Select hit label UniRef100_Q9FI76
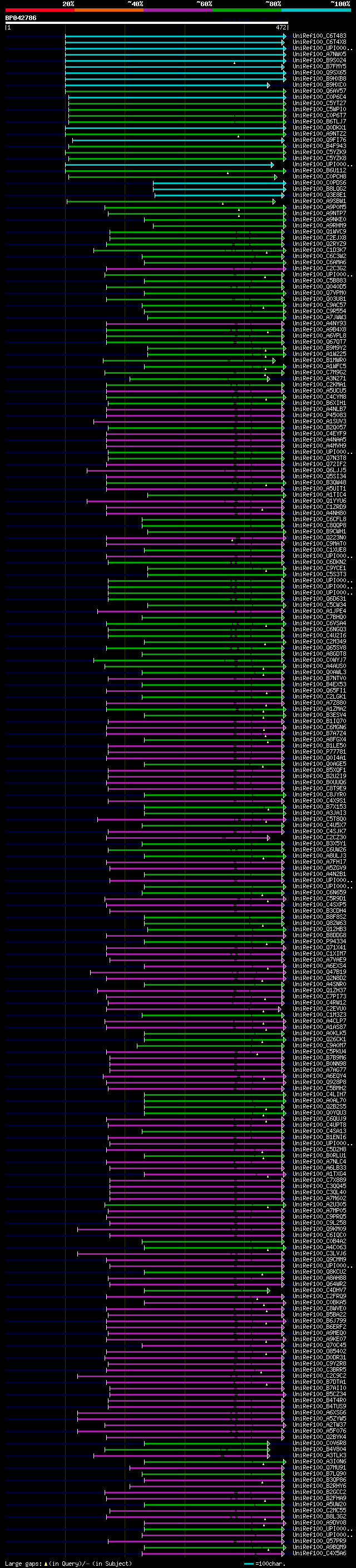 click(319, 140)
